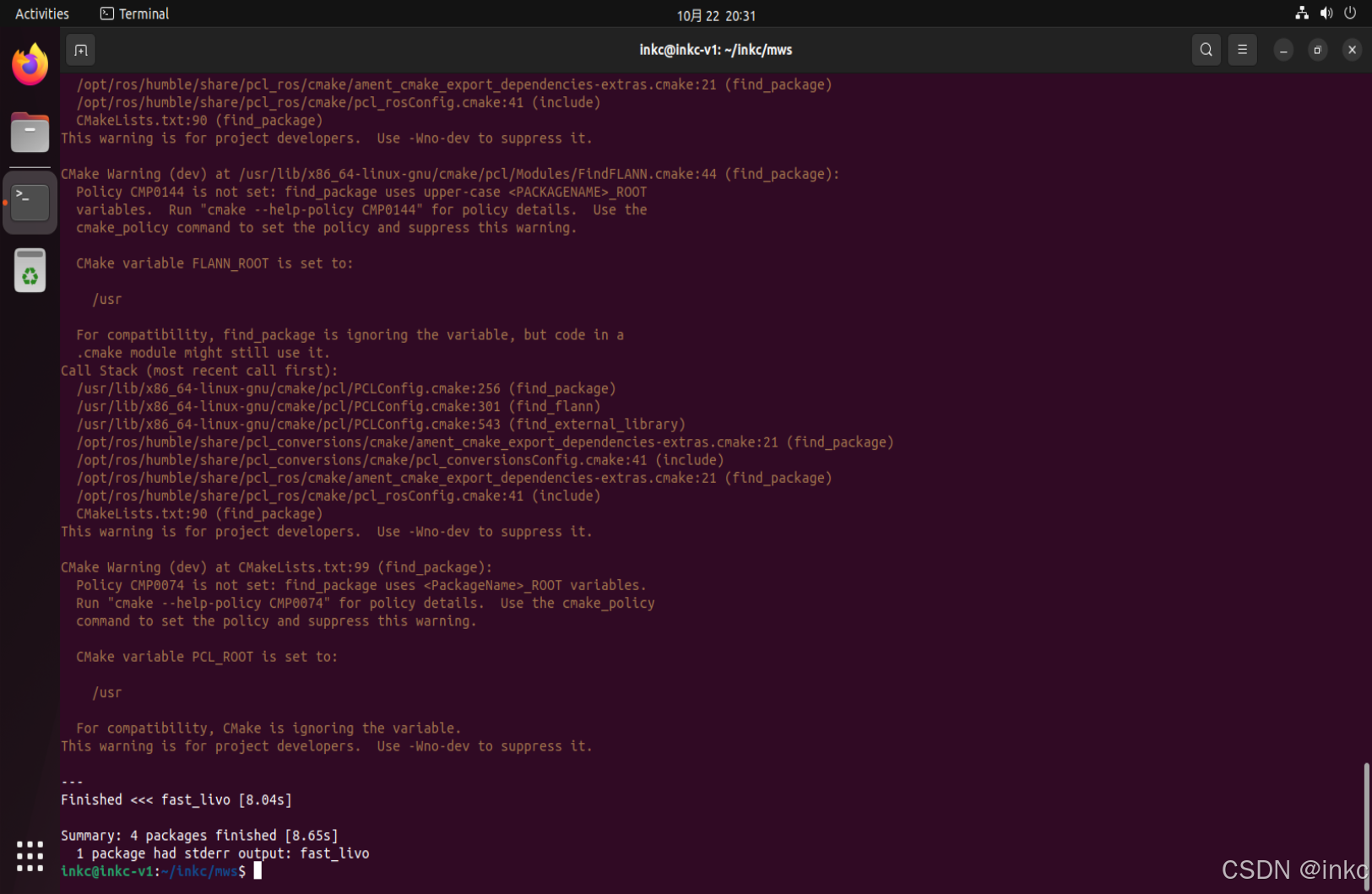This screenshot has width=1372, height=894.
Task: Open a new terminal tab
Action: point(80,50)
